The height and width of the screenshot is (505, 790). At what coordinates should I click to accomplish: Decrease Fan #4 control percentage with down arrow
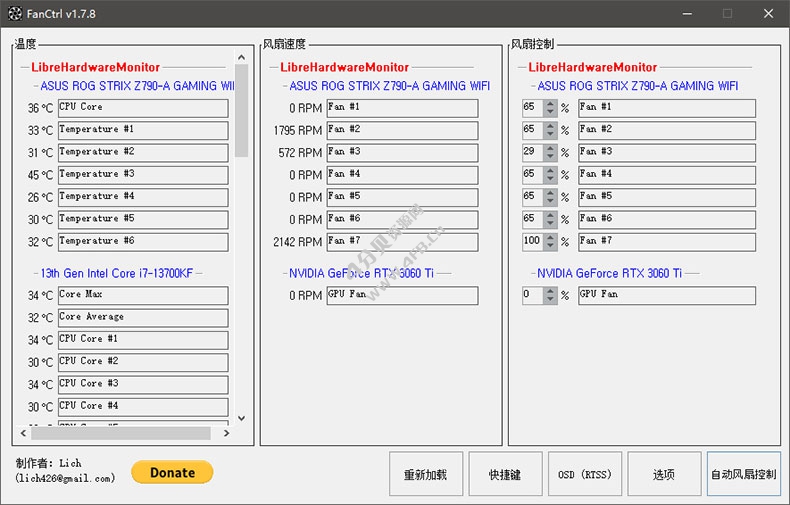click(550, 179)
